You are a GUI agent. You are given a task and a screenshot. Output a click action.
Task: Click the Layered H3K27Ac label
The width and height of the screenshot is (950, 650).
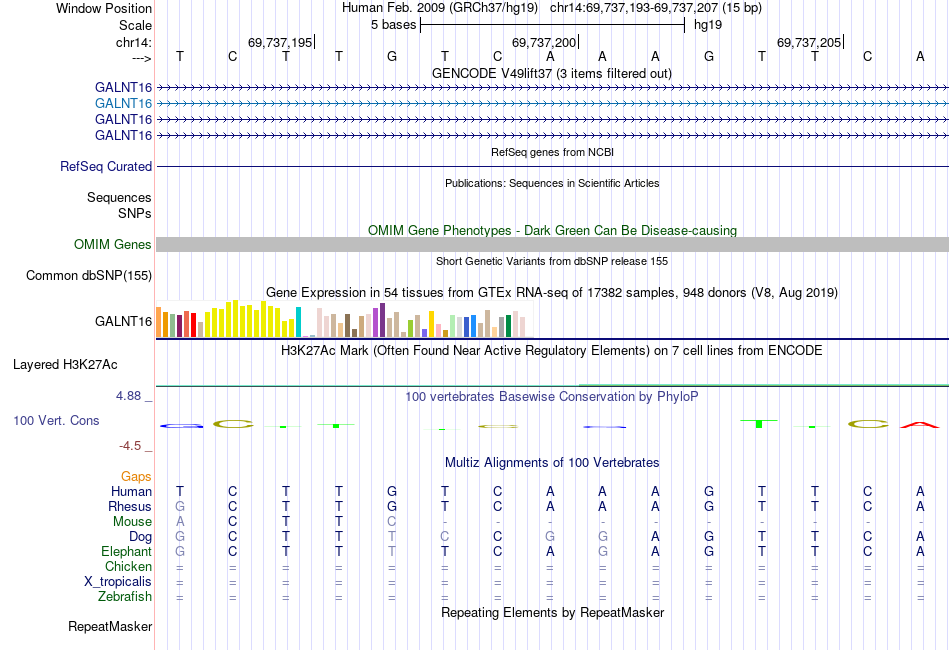pyautogui.click(x=65, y=365)
